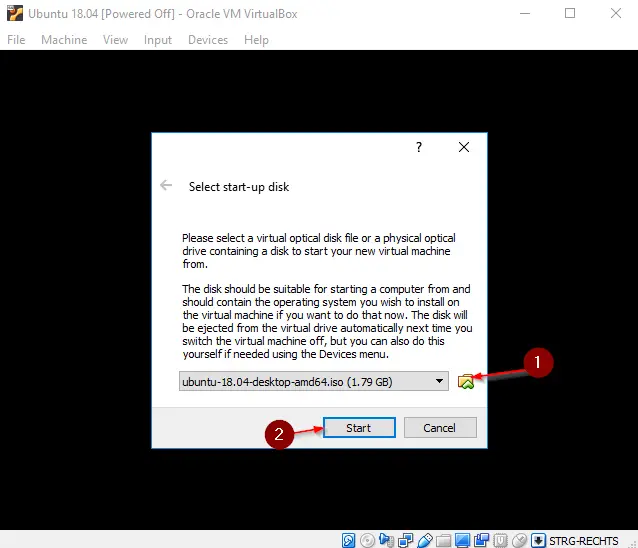The width and height of the screenshot is (638, 548).
Task: Click the STRG-RECHTS host key label
Action: tap(583, 541)
